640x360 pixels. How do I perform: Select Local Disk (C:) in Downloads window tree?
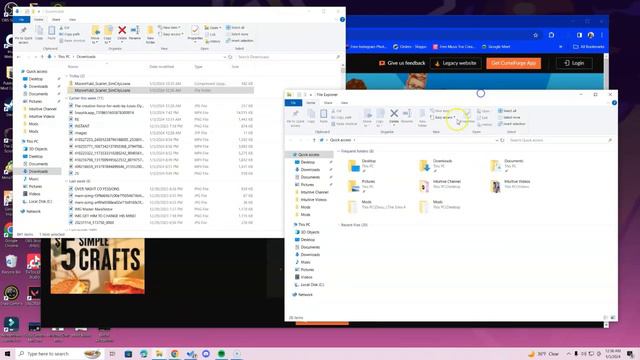click(x=40, y=201)
